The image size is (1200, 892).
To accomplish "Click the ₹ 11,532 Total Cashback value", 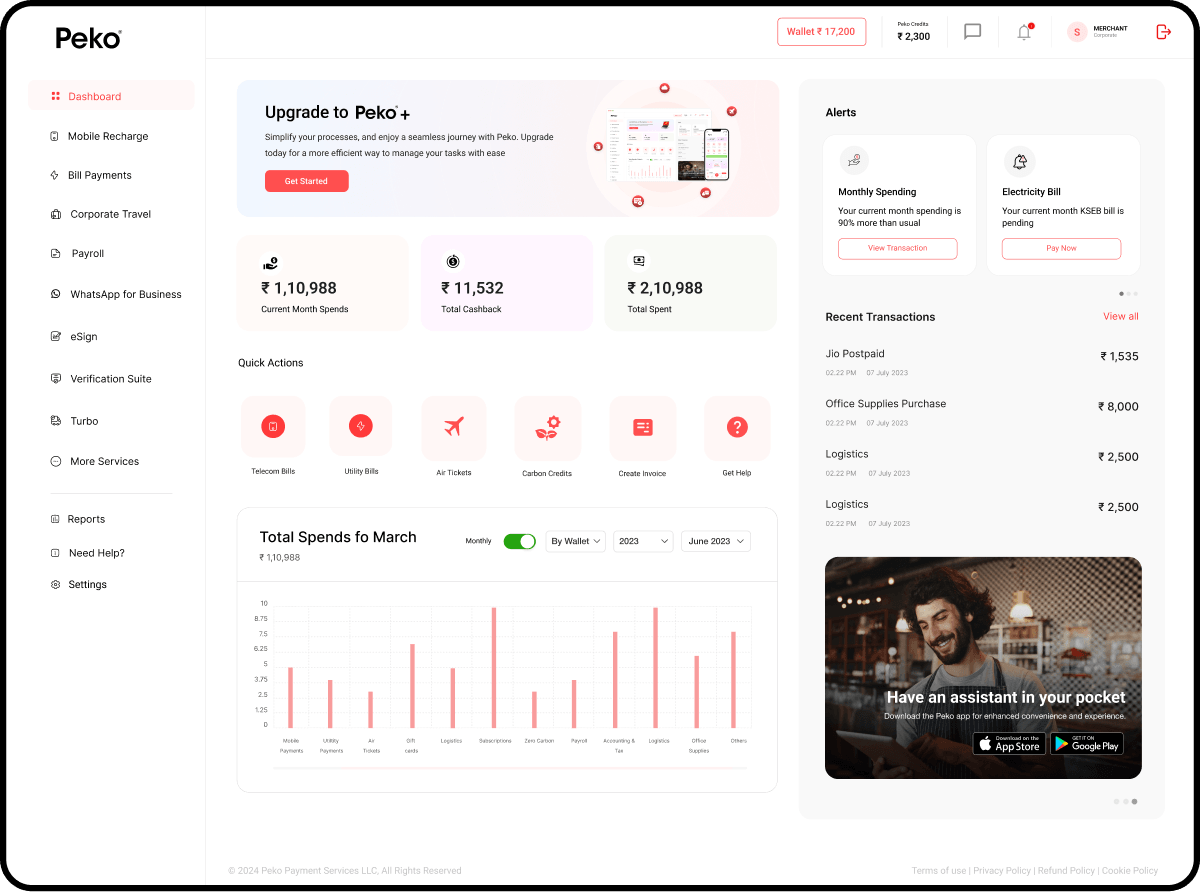I will click(472, 288).
